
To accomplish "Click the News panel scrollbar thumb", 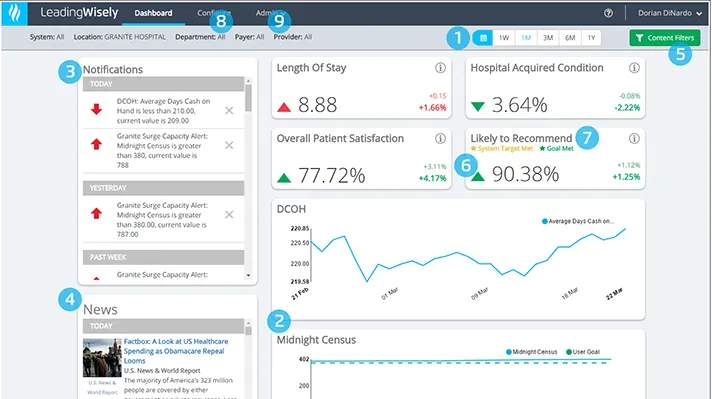I will click(x=248, y=331).
